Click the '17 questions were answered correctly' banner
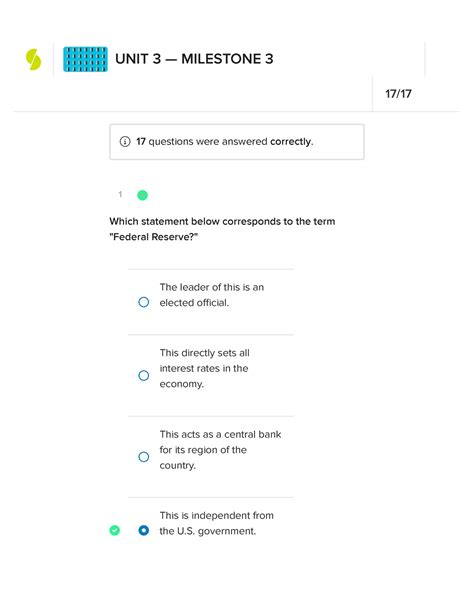Image resolution: width=474 pixels, height=613 pixels. click(237, 142)
